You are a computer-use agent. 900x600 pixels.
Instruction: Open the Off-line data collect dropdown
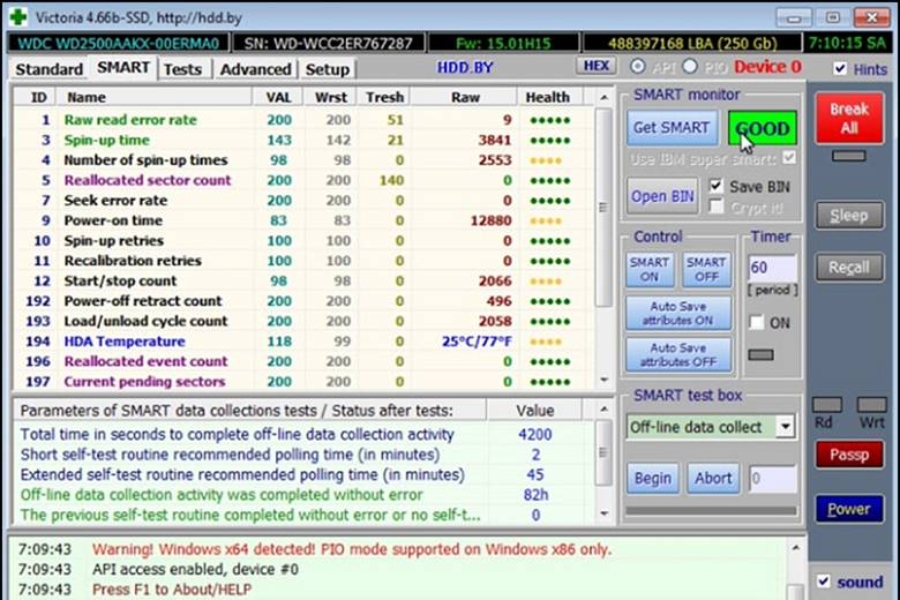coord(785,427)
